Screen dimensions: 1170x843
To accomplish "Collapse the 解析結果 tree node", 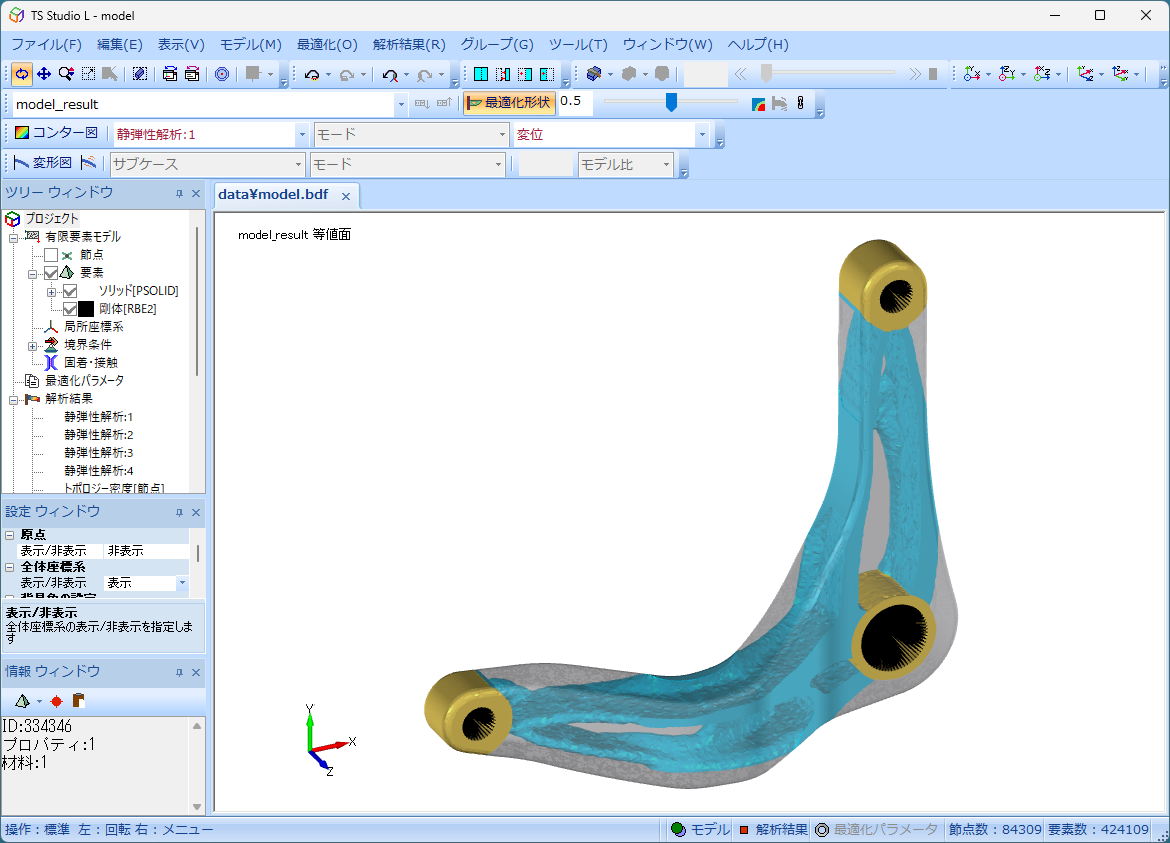I will click(13, 401).
